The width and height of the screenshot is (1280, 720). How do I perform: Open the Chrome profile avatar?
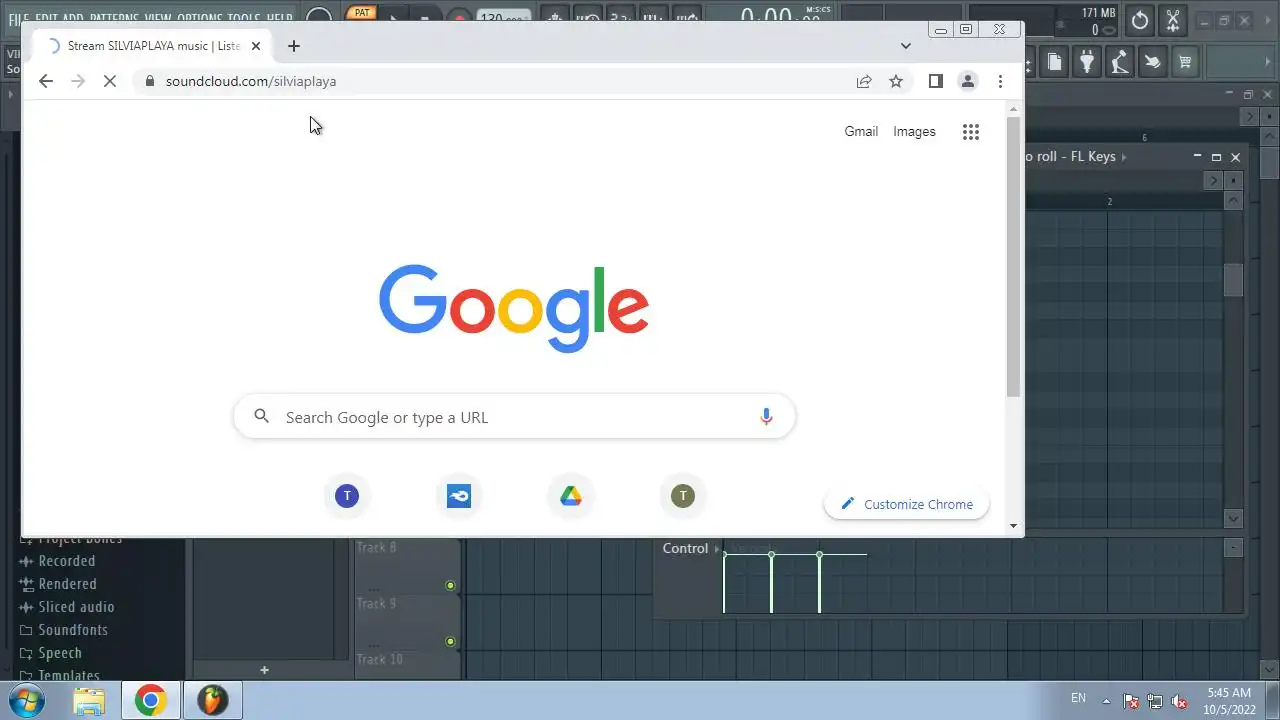[x=968, y=81]
